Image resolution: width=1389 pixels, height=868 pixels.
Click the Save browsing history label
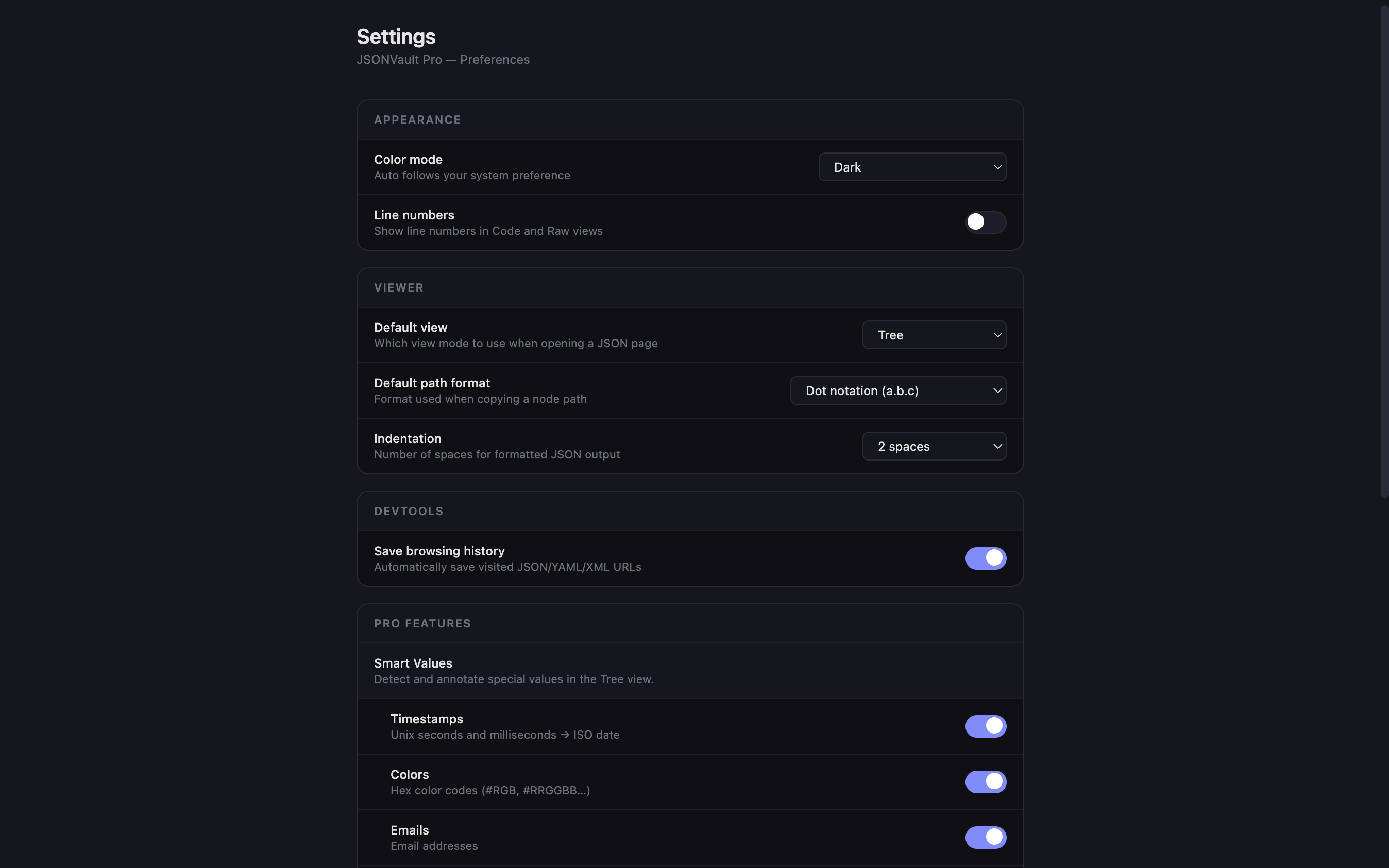tap(439, 551)
